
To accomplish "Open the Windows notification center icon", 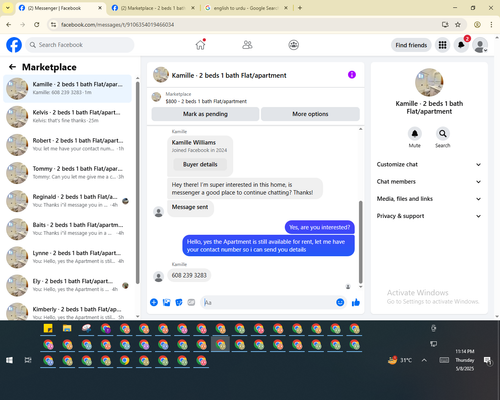I will coord(488,361).
